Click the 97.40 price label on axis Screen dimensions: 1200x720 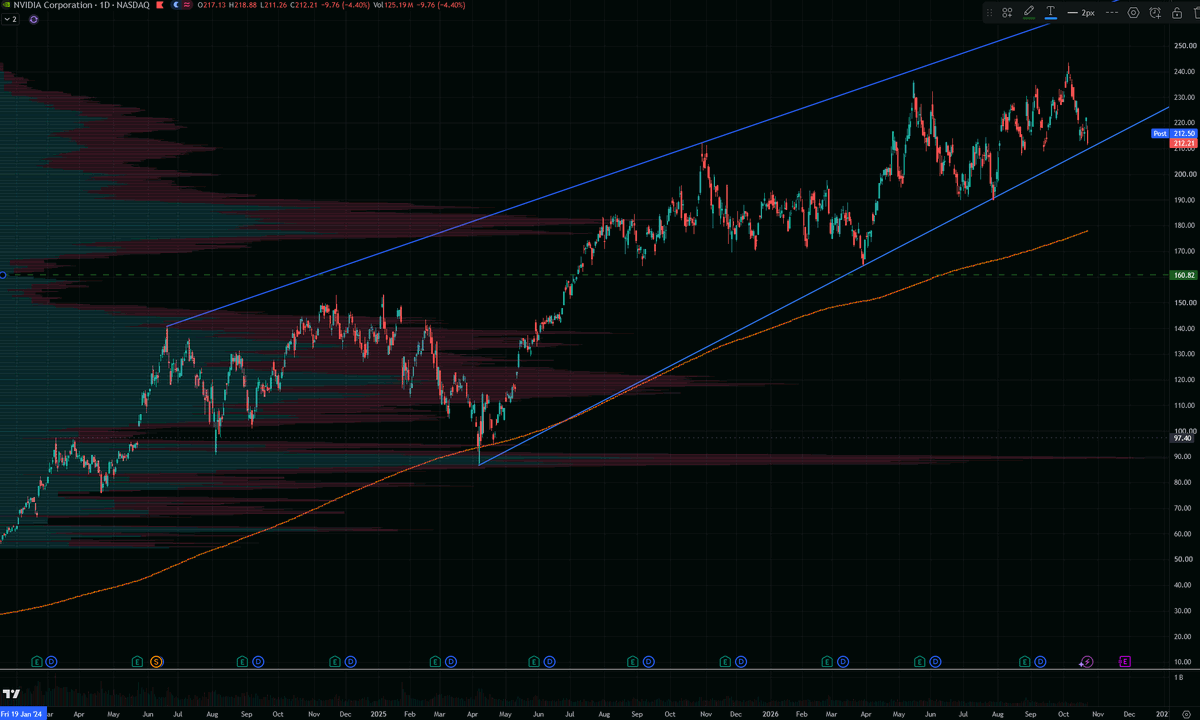(x=1183, y=438)
